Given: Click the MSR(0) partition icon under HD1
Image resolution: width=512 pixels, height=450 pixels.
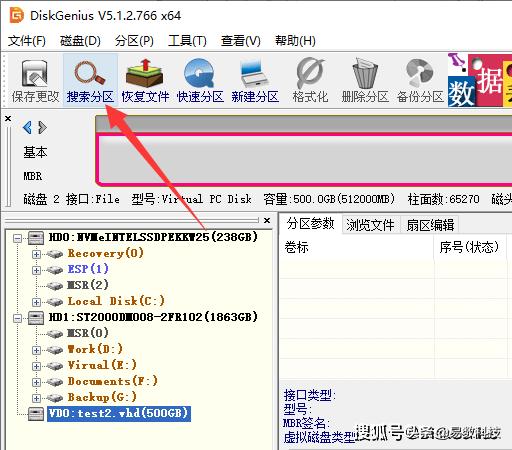Looking at the screenshot, I should [55, 334].
